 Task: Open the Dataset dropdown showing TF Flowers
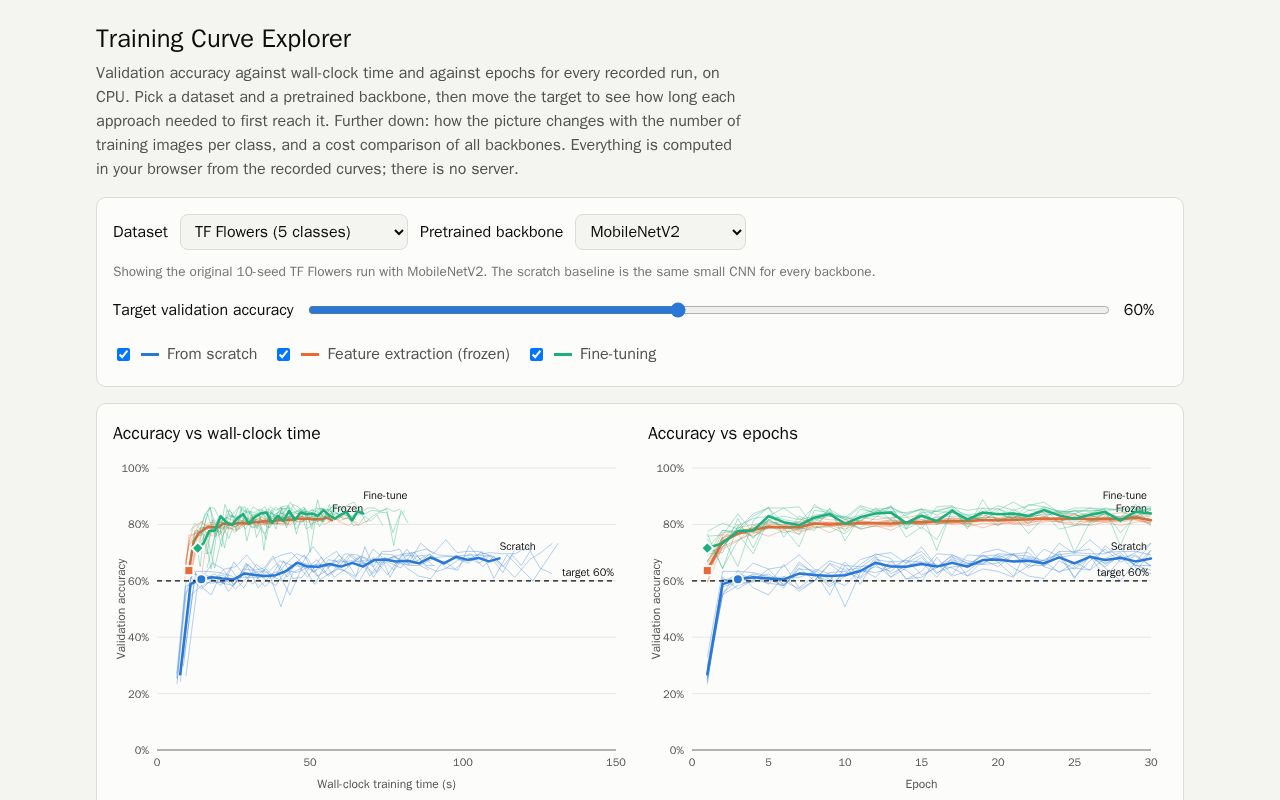294,232
